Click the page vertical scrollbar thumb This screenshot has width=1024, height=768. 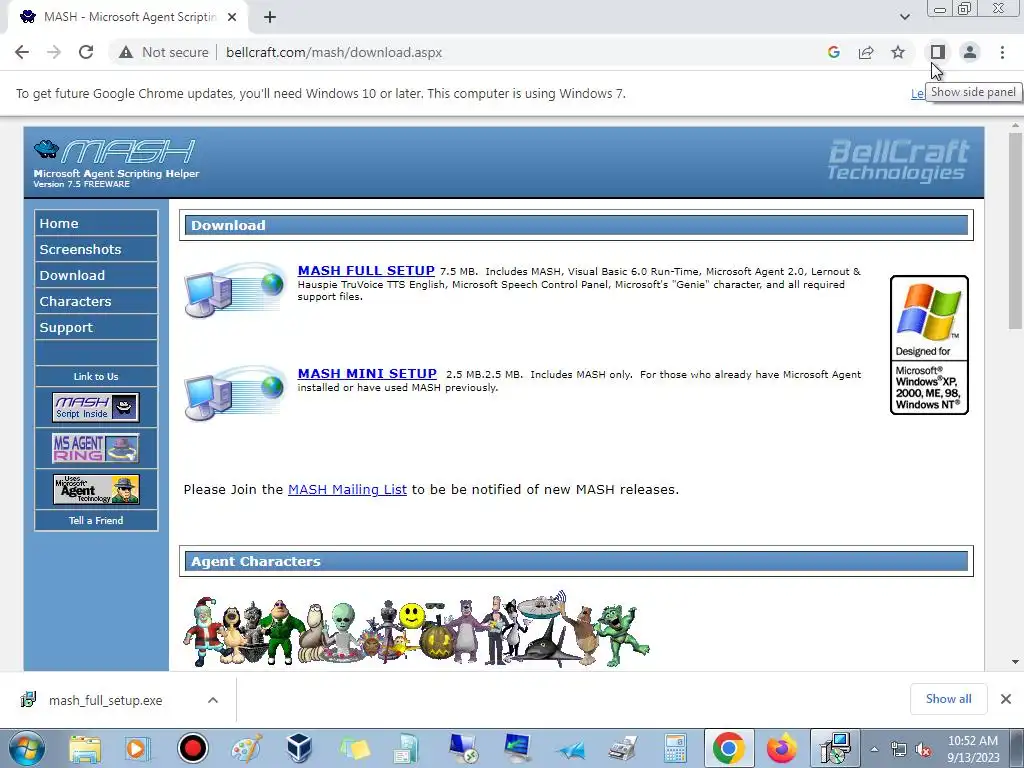click(1015, 232)
